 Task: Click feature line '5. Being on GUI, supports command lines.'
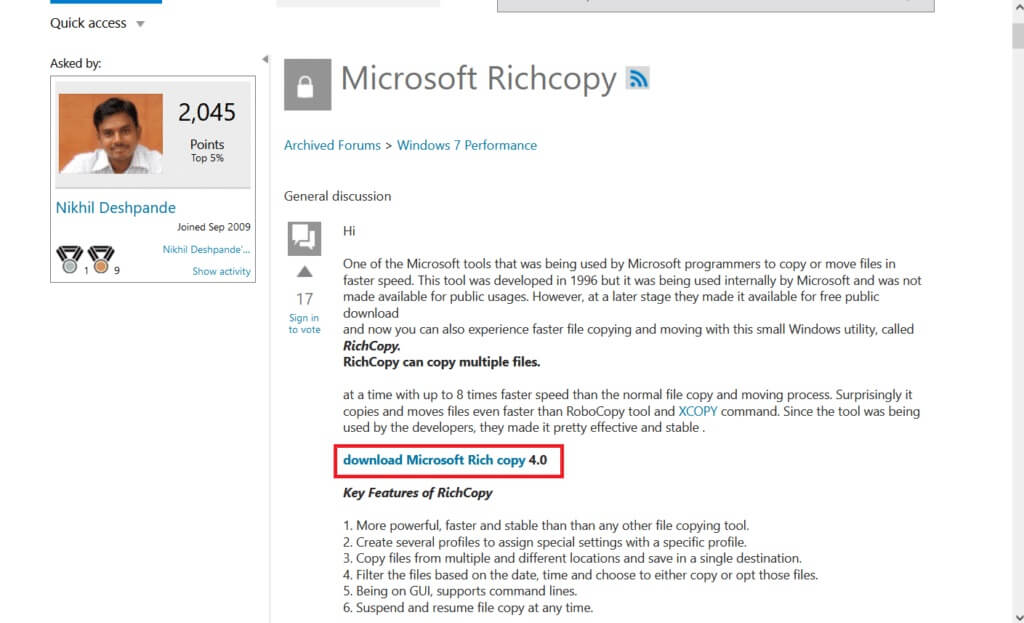tap(460, 591)
